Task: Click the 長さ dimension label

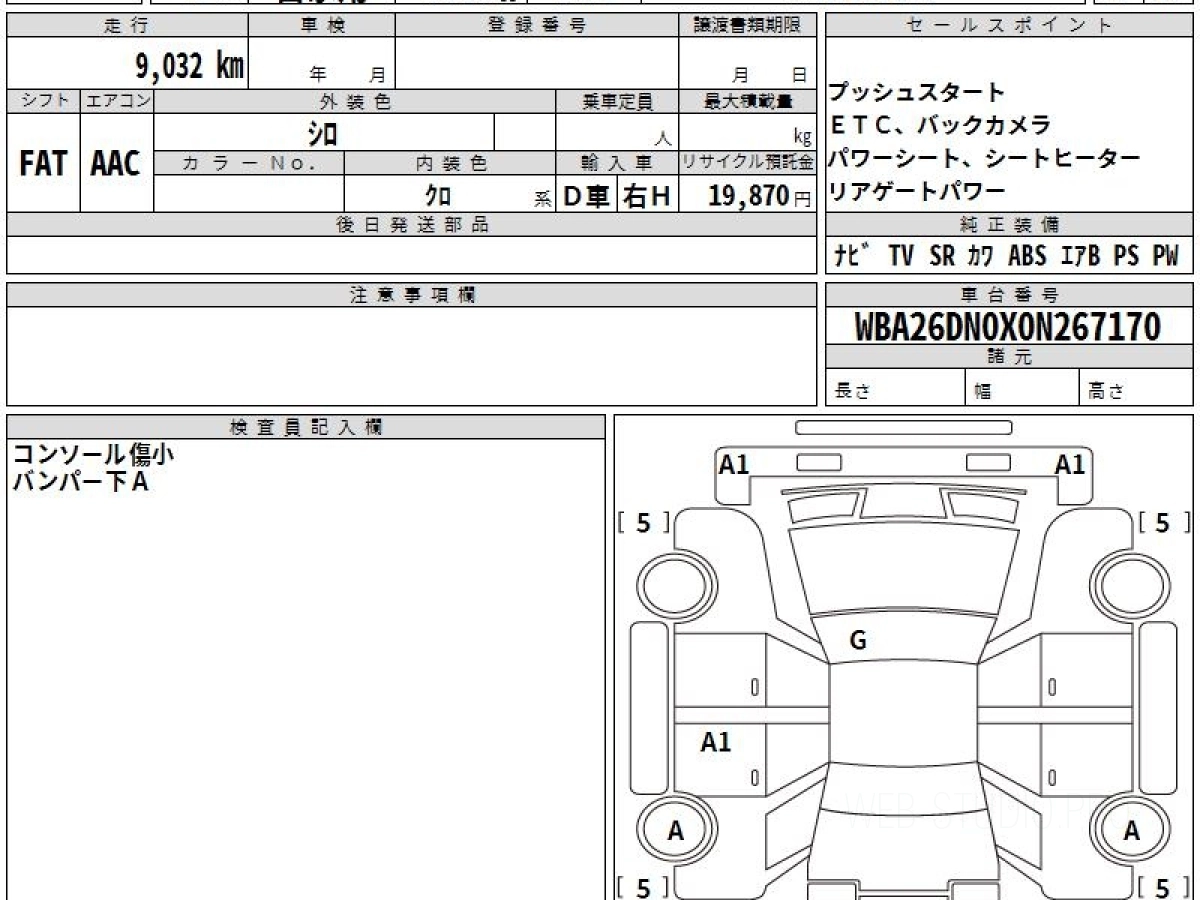Action: pyautogui.click(x=851, y=392)
